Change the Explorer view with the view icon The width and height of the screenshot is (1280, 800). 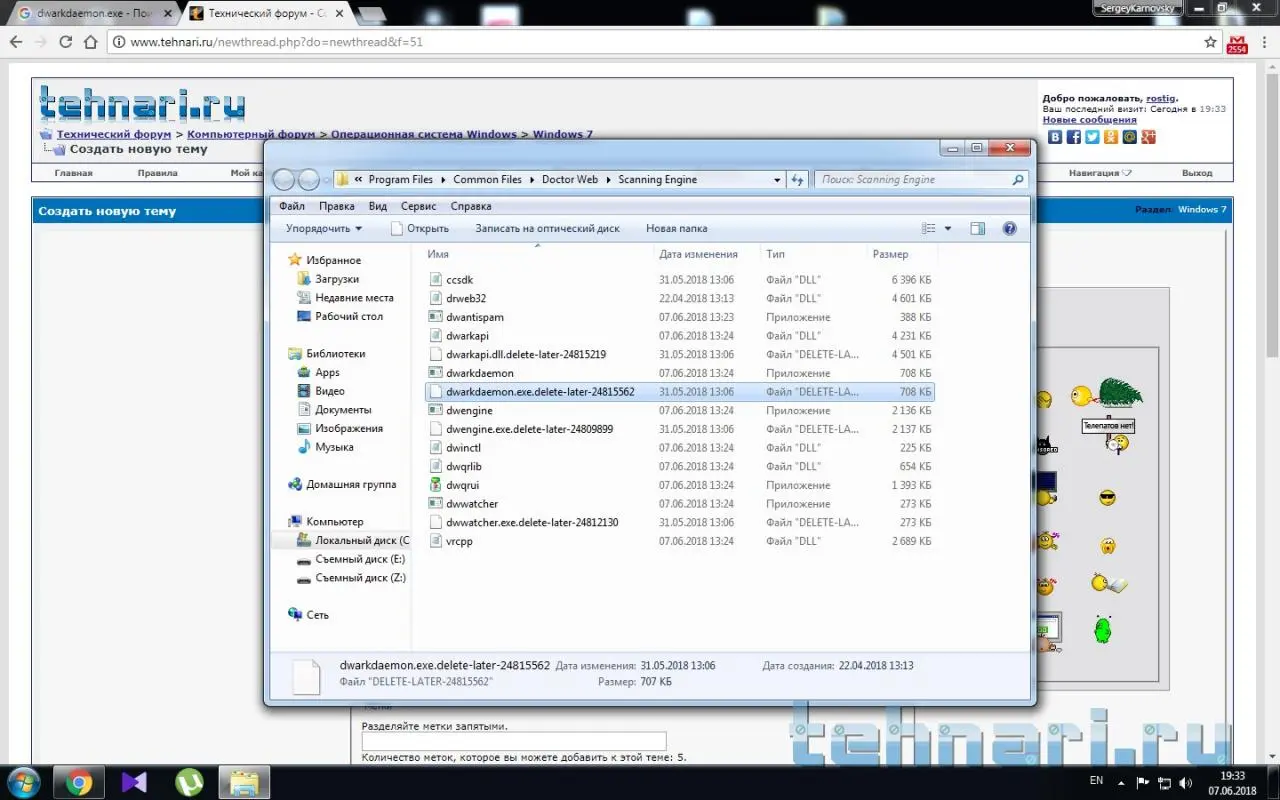[929, 229]
